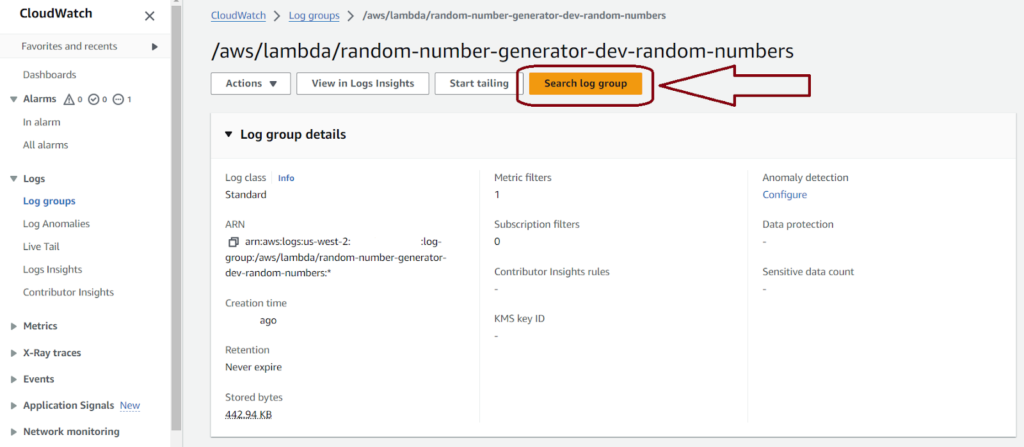Click the insufficient data alarm icon
The height and width of the screenshot is (447, 1024).
click(118, 99)
